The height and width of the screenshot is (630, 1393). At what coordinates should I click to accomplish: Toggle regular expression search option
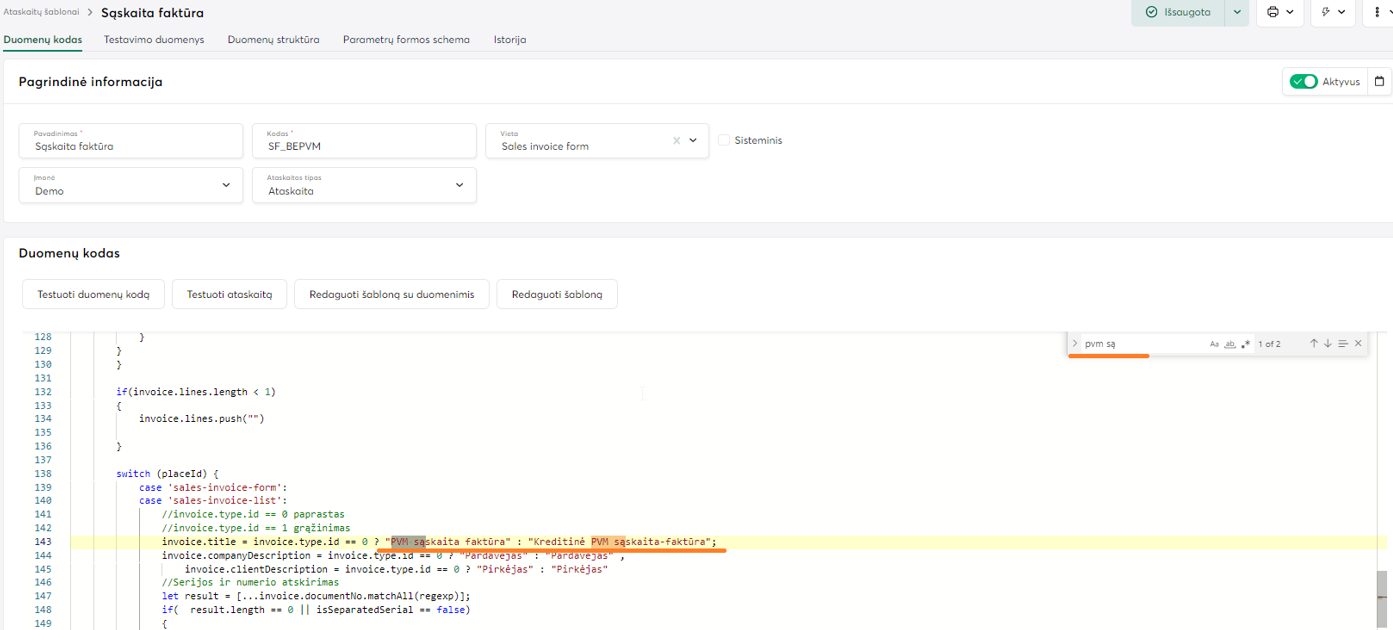[x=1245, y=344]
